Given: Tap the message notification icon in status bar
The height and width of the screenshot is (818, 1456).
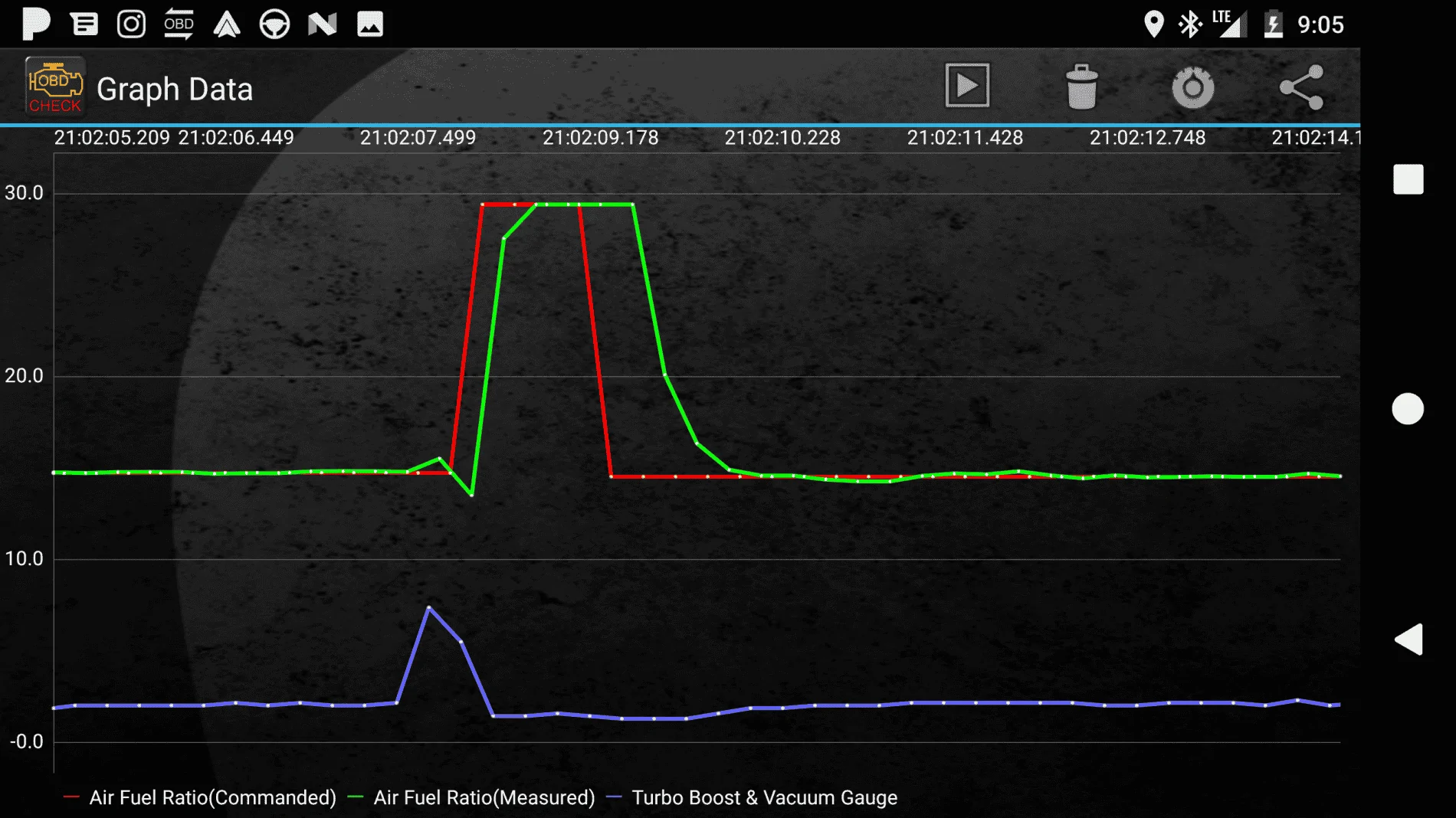Looking at the screenshot, I should [x=84, y=25].
